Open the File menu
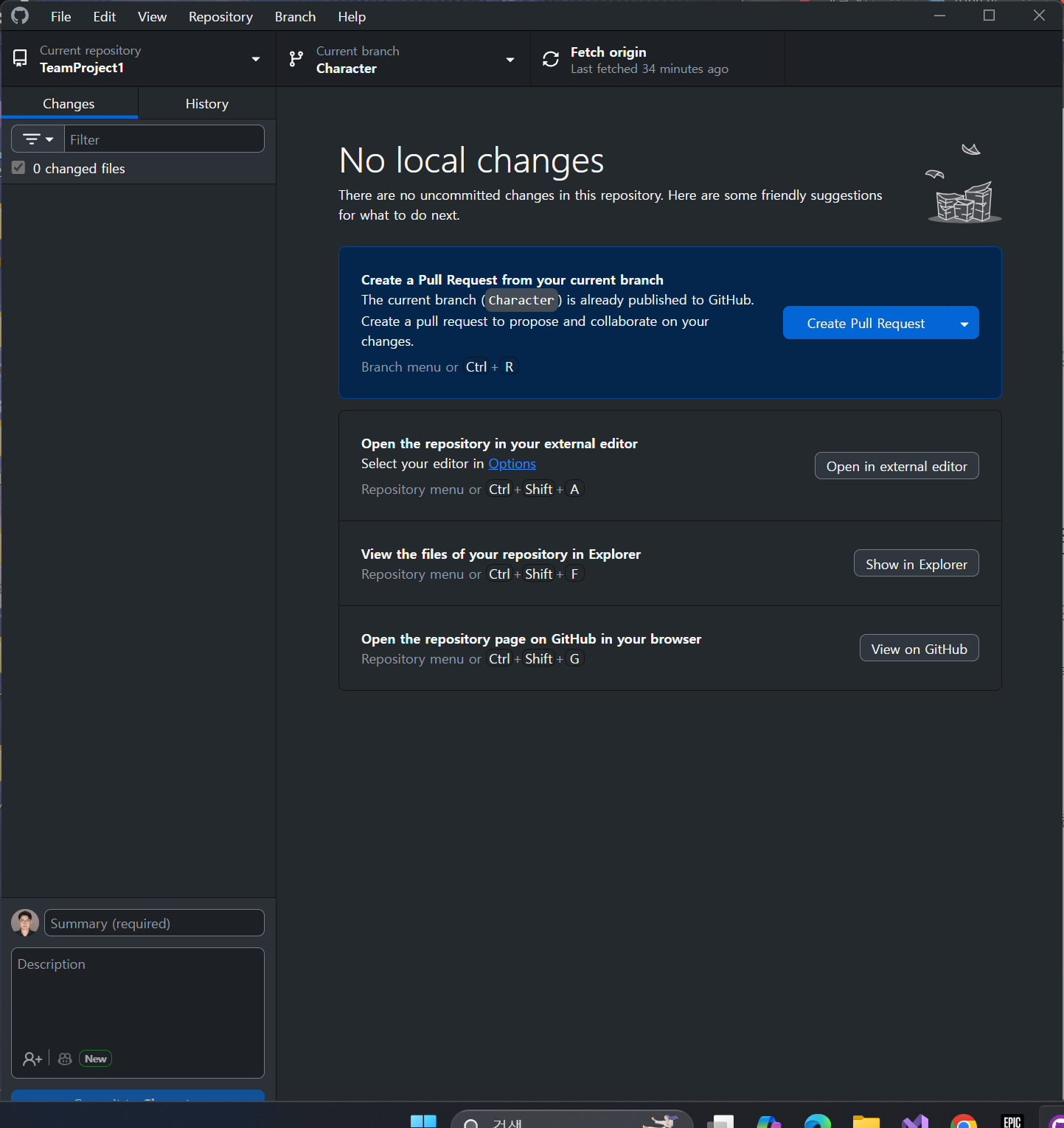The image size is (1064, 1128). pos(60,16)
